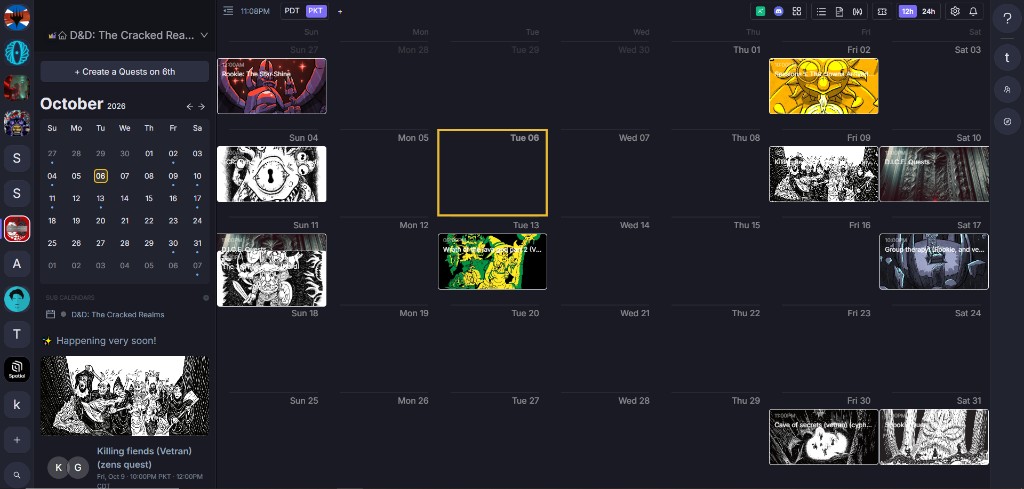The image size is (1024, 489).
Task: Open the skull mask artwork server icon
Action: (x=17, y=123)
